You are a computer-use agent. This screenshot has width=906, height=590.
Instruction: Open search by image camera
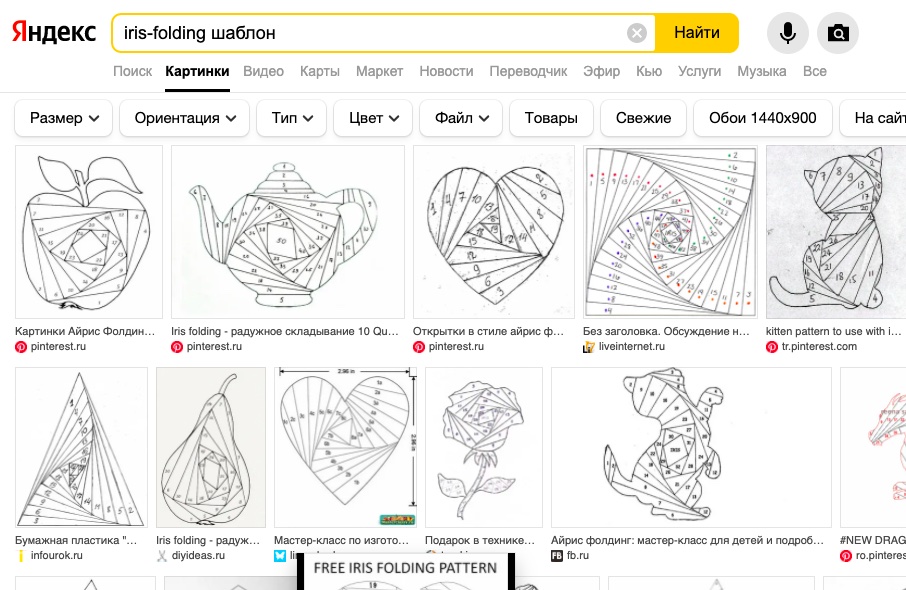click(838, 33)
